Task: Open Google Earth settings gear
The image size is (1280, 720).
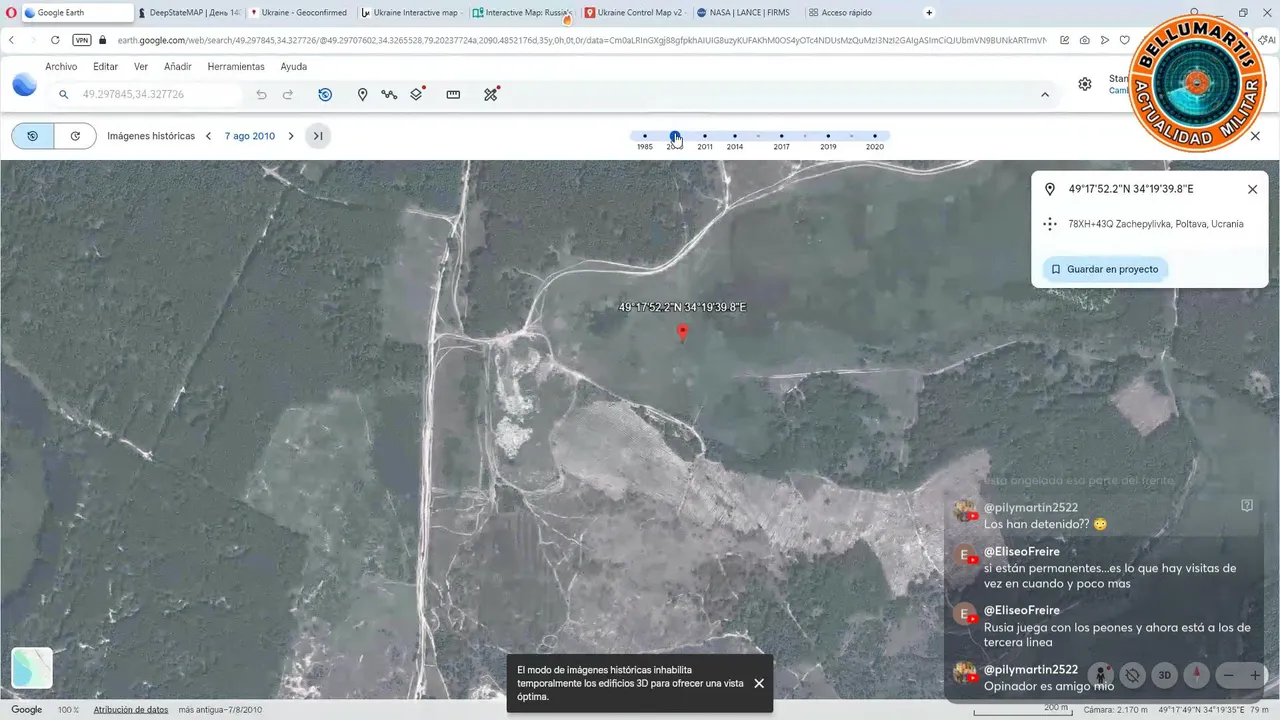Action: point(1085,84)
